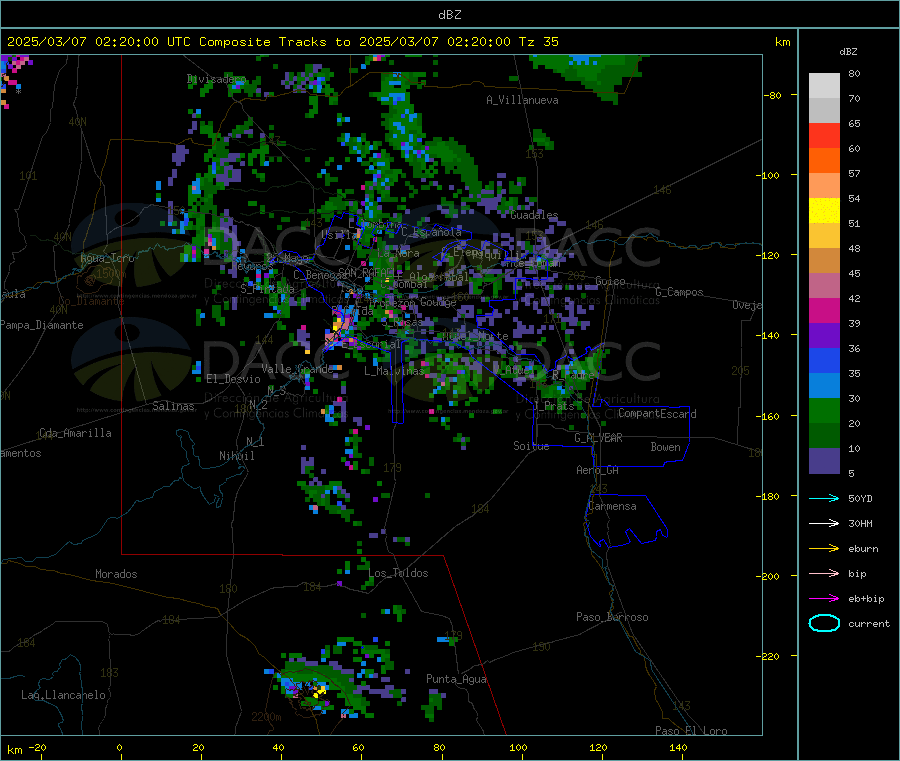Image resolution: width=900 pixels, height=761 pixels.
Task: Click the A_Villanueva map label
Action: pos(522,100)
